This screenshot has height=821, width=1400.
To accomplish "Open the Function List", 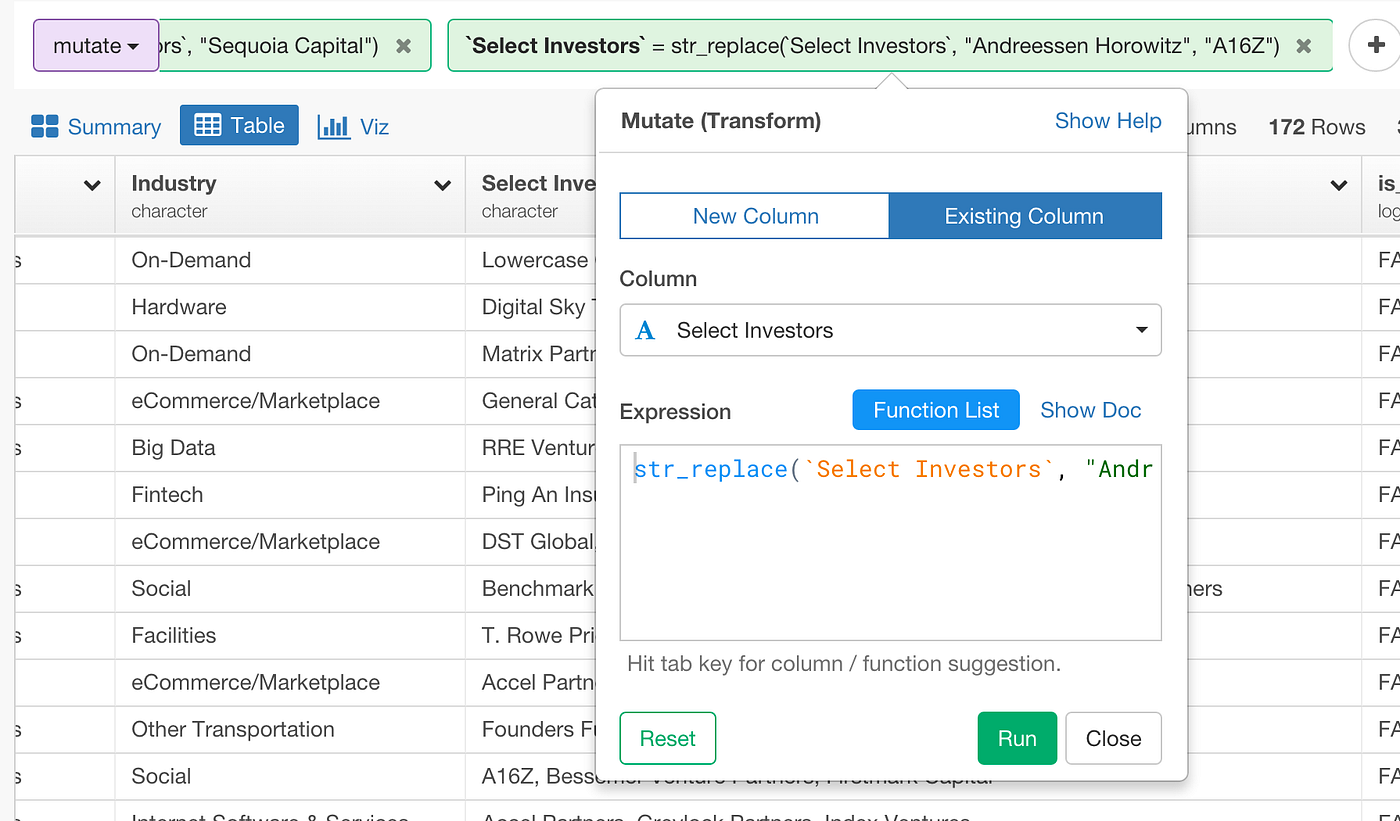I will (935, 410).
